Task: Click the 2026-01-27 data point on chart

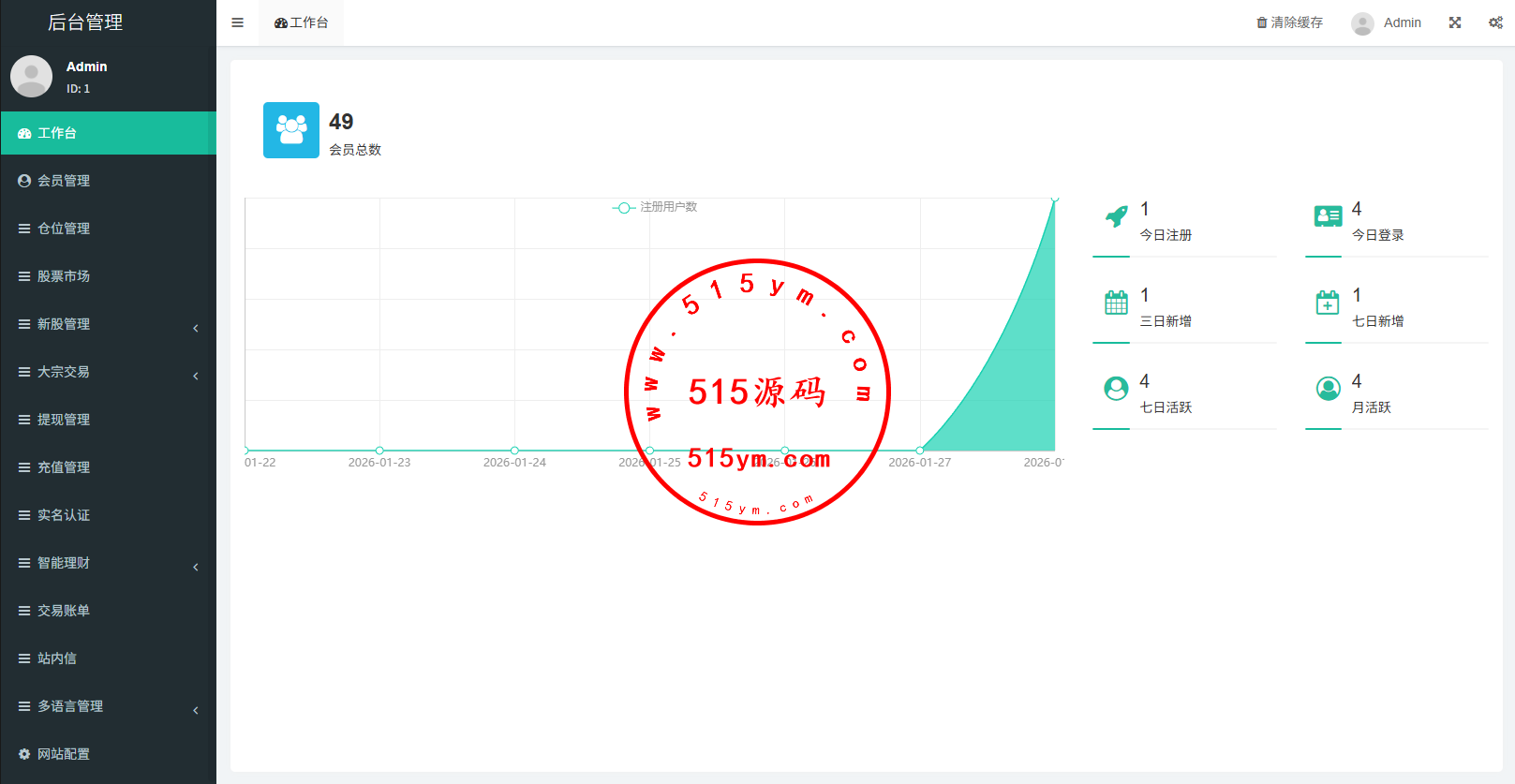Action: tap(919, 451)
